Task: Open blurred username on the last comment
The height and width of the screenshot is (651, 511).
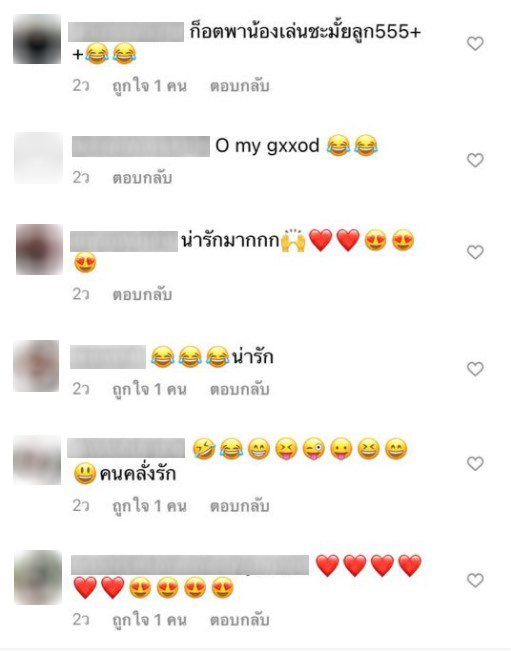Action: (x=190, y=565)
